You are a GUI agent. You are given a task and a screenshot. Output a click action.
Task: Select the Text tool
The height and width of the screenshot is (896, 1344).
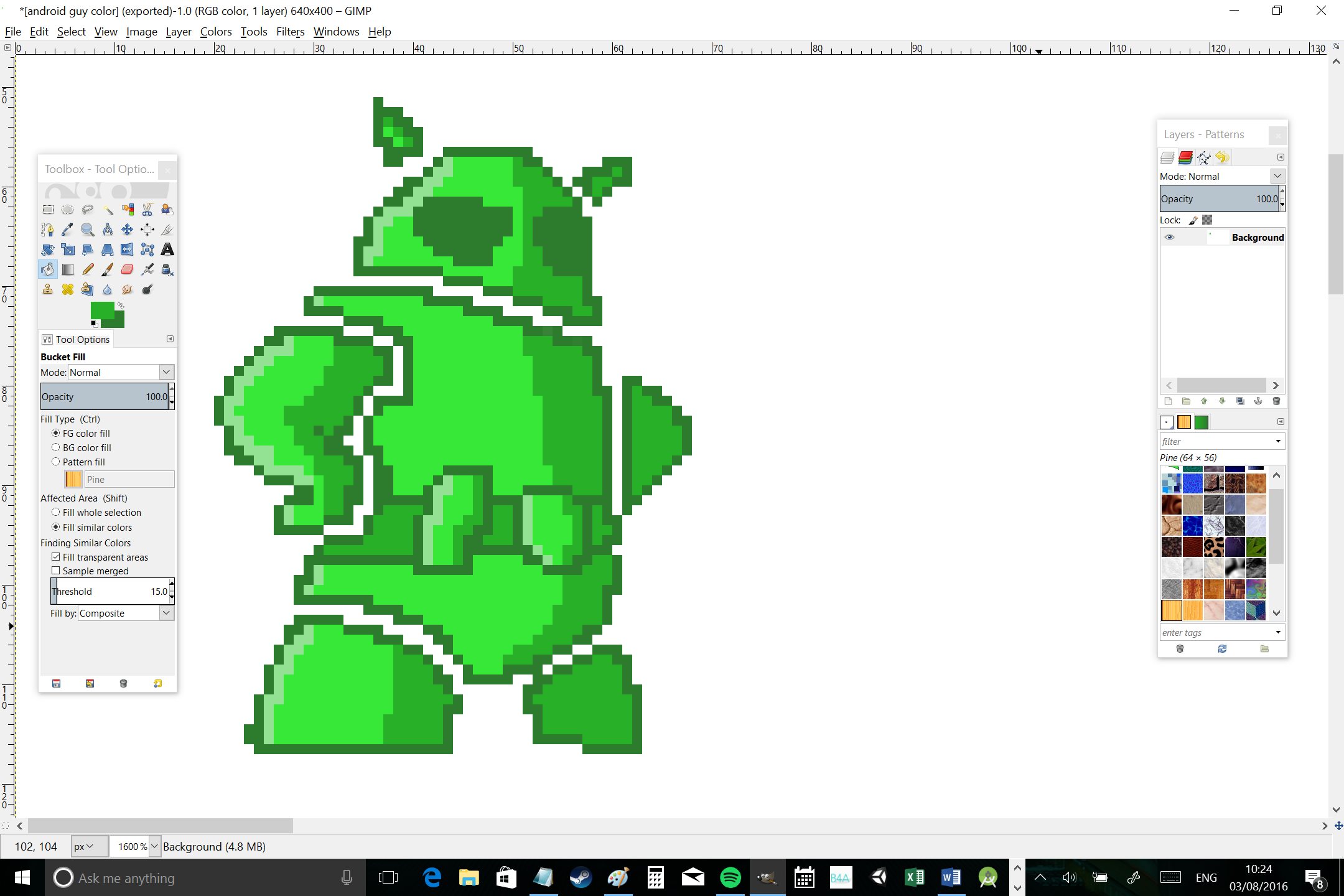pos(167,249)
